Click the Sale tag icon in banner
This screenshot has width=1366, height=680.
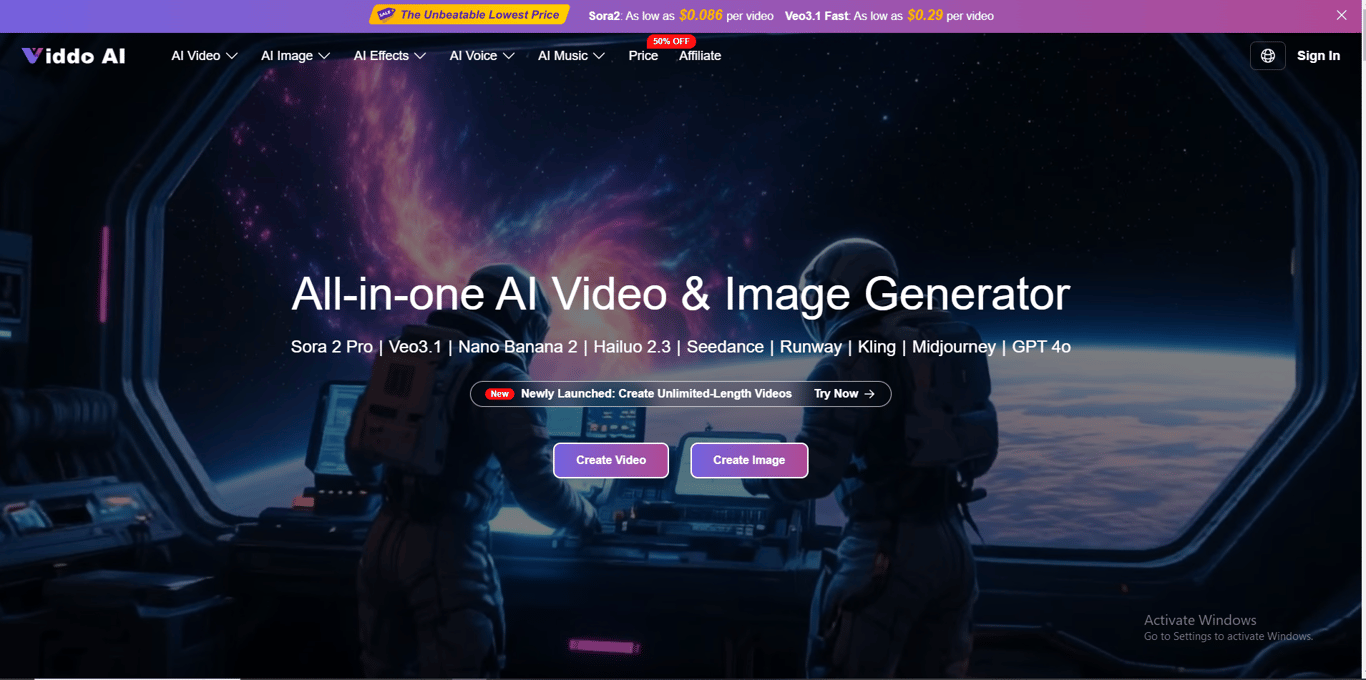click(x=386, y=15)
